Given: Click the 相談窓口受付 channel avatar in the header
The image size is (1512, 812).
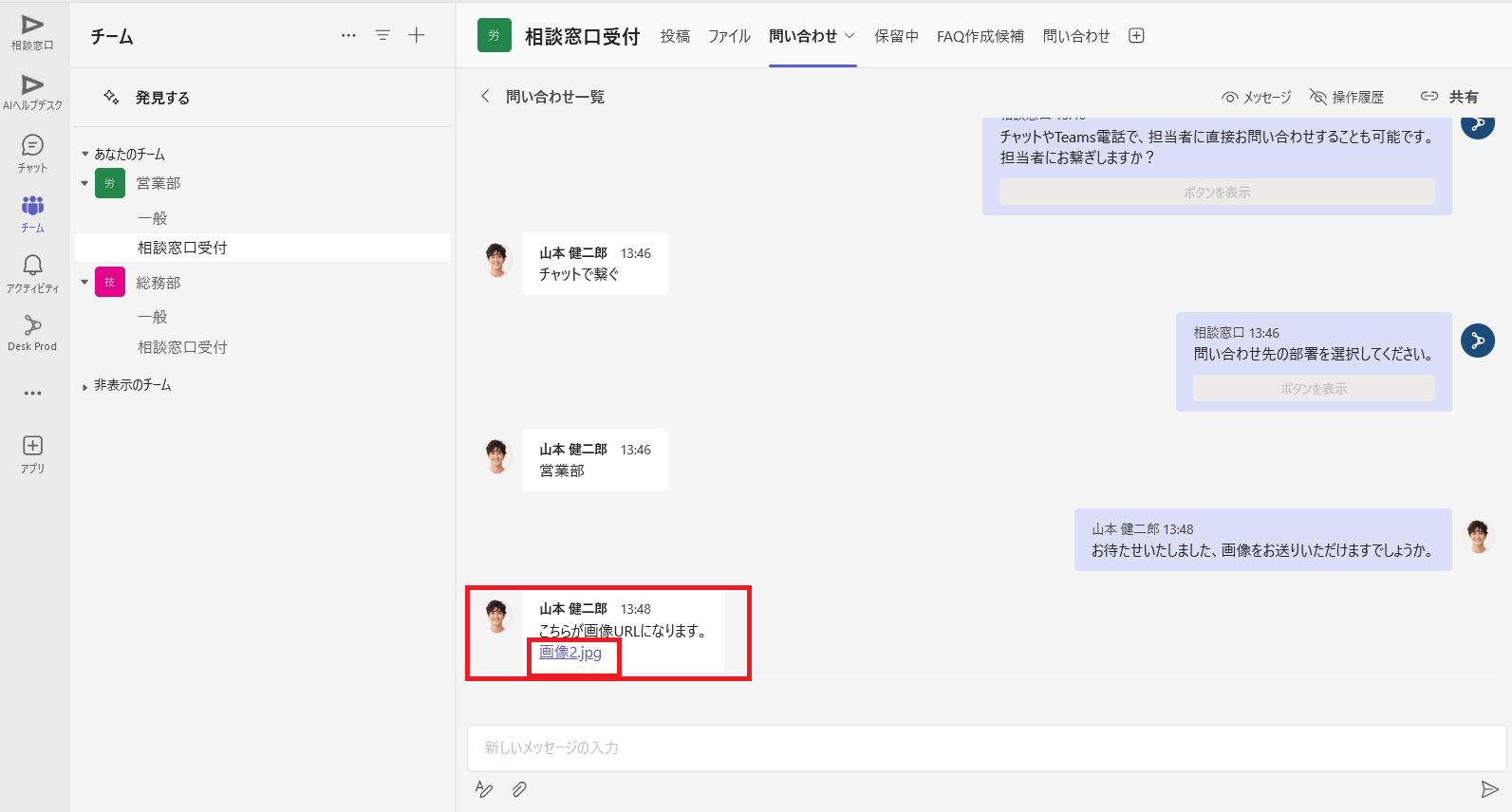Looking at the screenshot, I should pos(494,35).
